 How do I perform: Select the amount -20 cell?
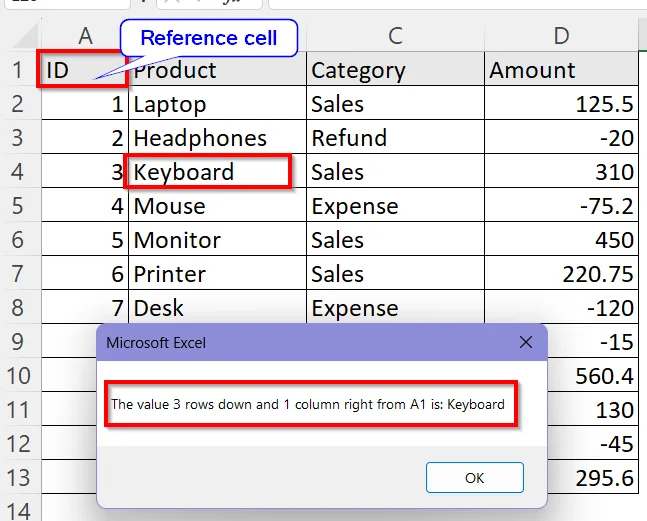point(561,137)
